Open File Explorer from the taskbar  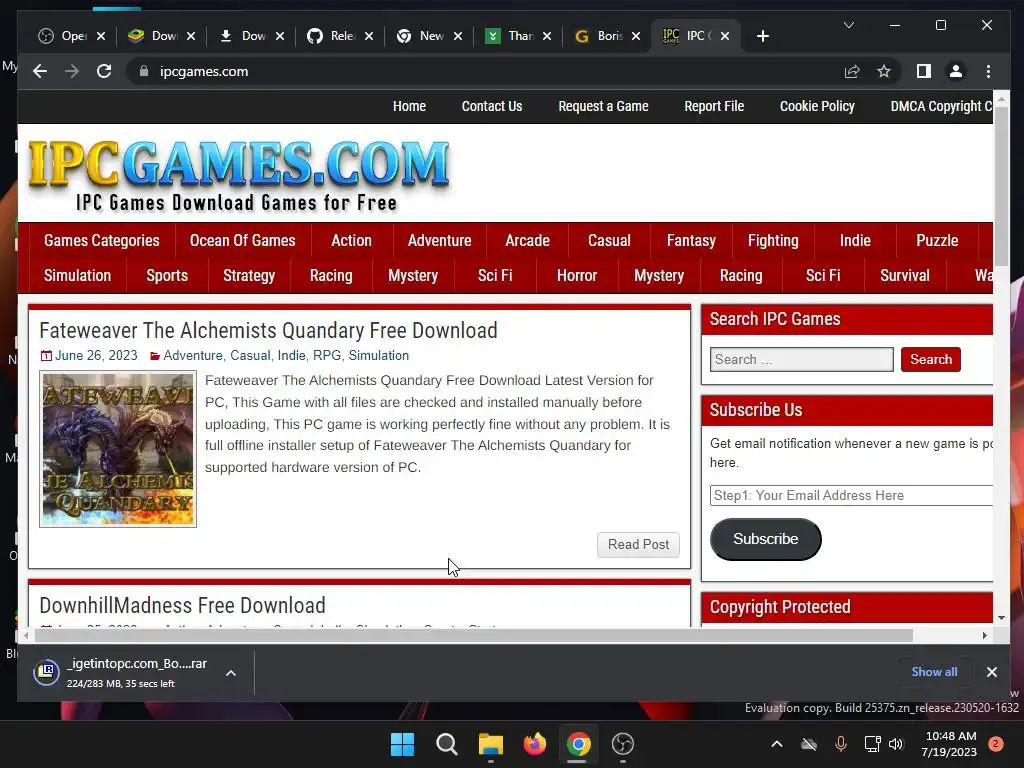pyautogui.click(x=490, y=744)
